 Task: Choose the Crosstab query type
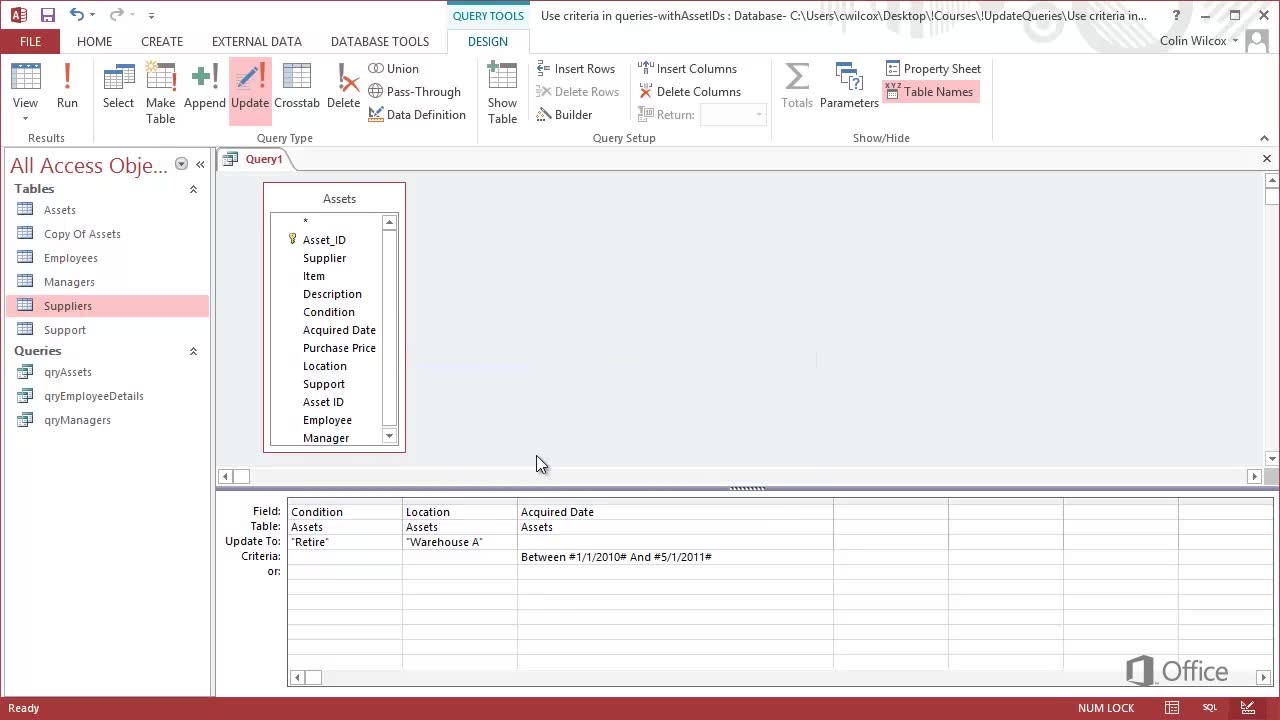click(297, 86)
